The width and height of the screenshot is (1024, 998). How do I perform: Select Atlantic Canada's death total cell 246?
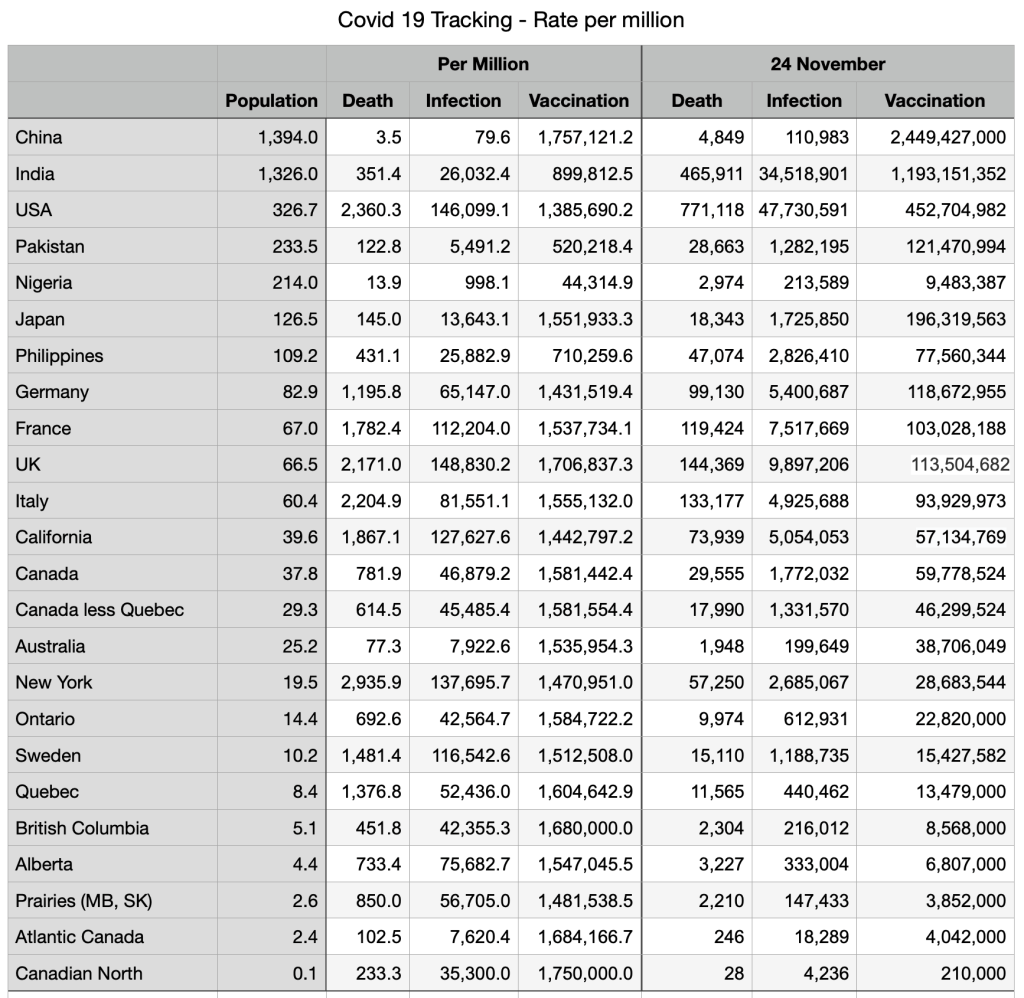pyautogui.click(x=730, y=937)
